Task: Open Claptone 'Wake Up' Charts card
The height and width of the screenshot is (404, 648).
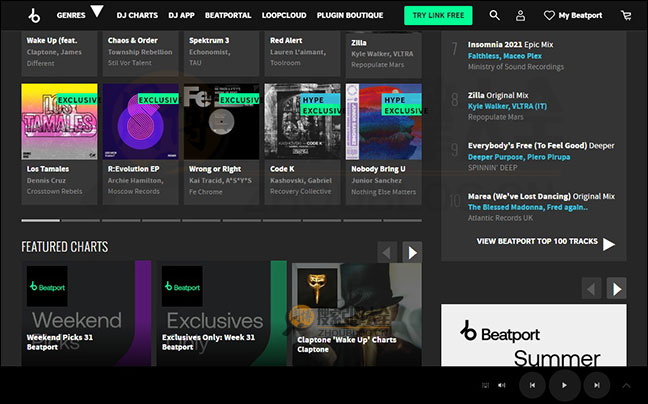Action: pyautogui.click(x=357, y=313)
